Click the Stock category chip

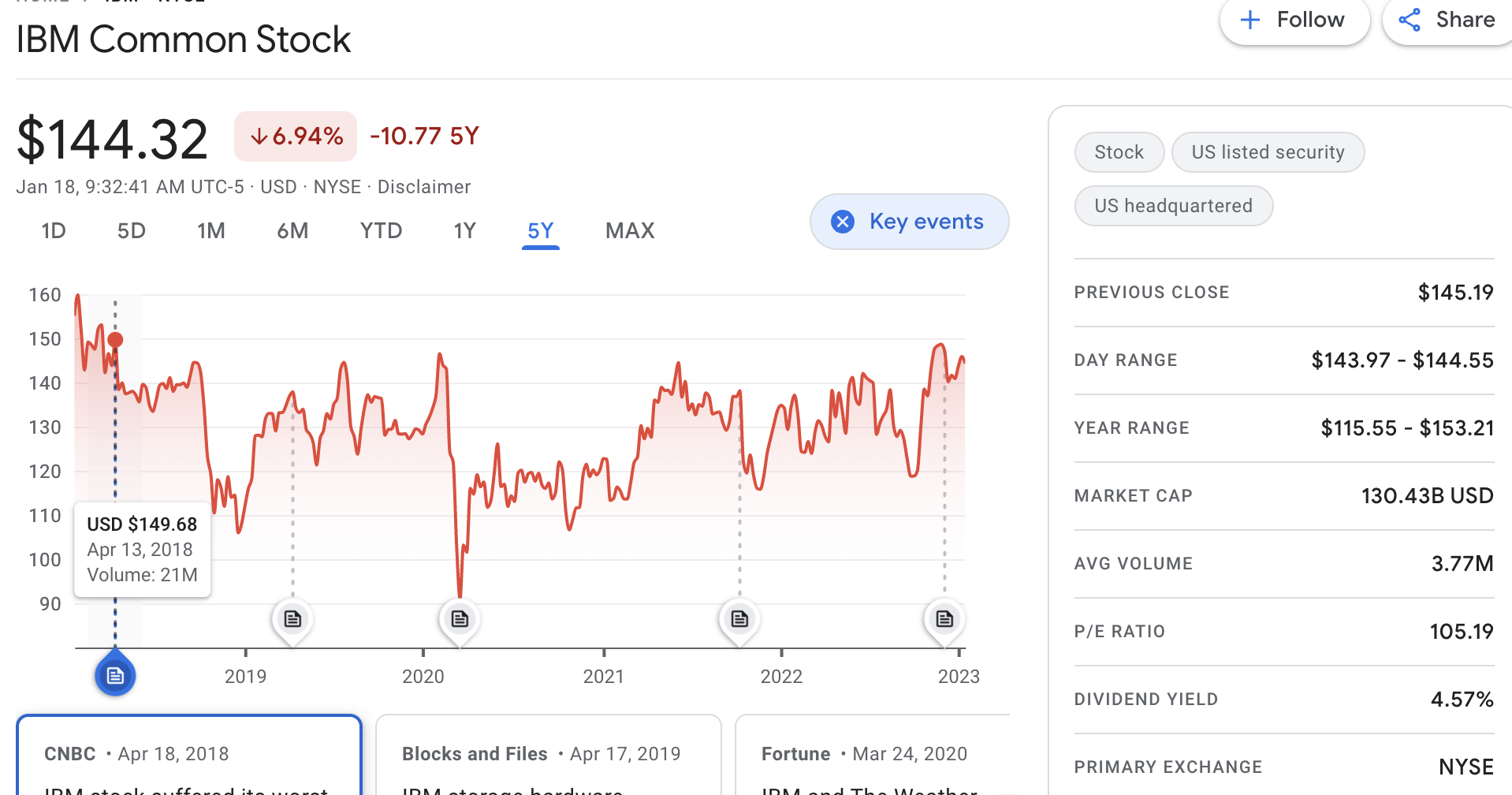[1119, 152]
